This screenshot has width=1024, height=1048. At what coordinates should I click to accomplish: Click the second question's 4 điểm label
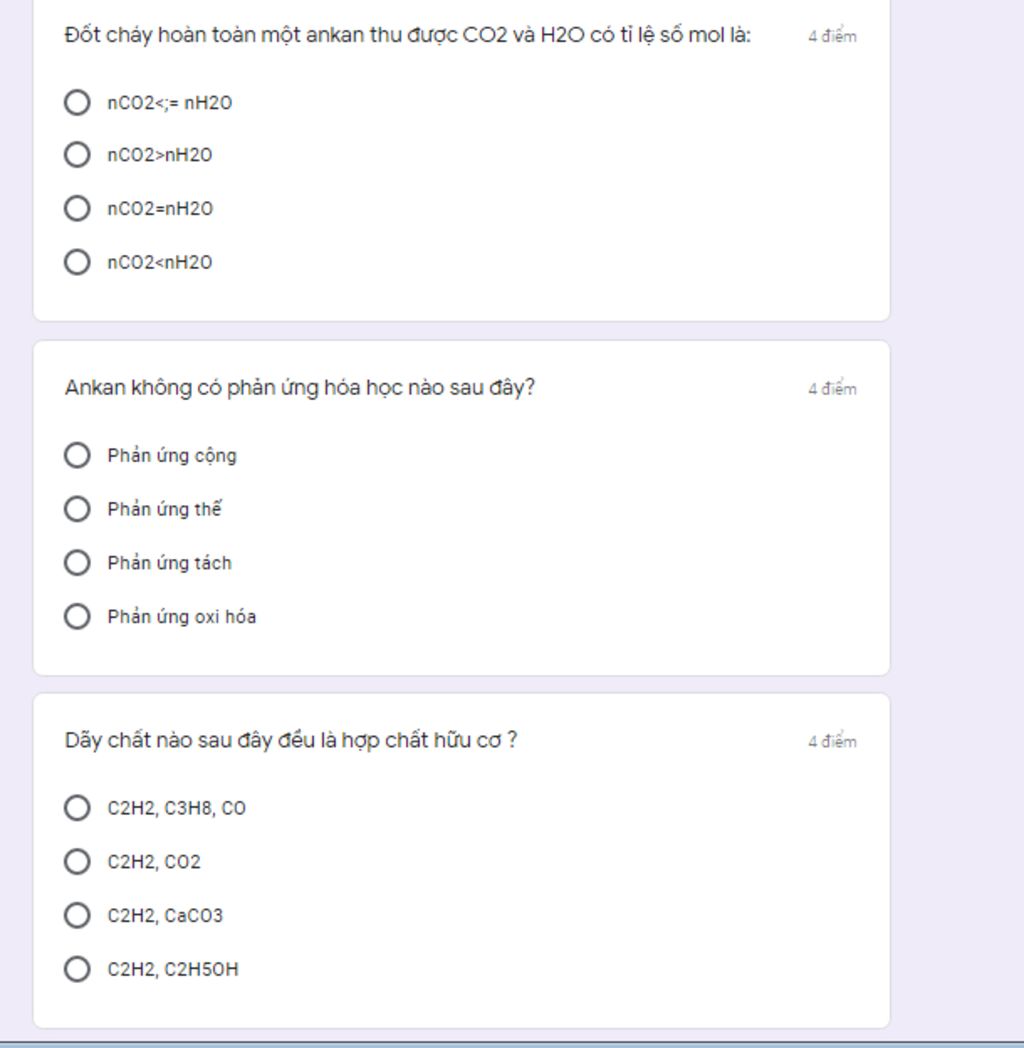point(832,388)
